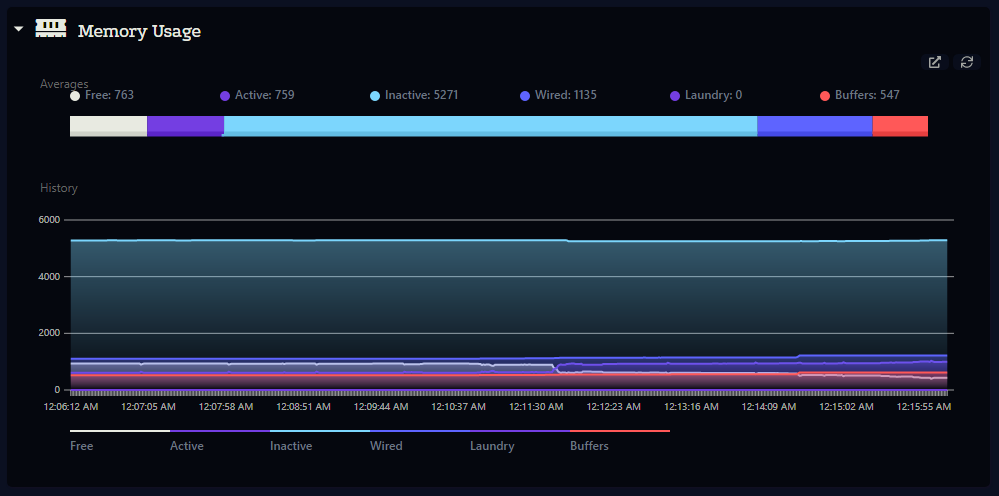Toggle the Inactive series in chart legend

click(320, 441)
